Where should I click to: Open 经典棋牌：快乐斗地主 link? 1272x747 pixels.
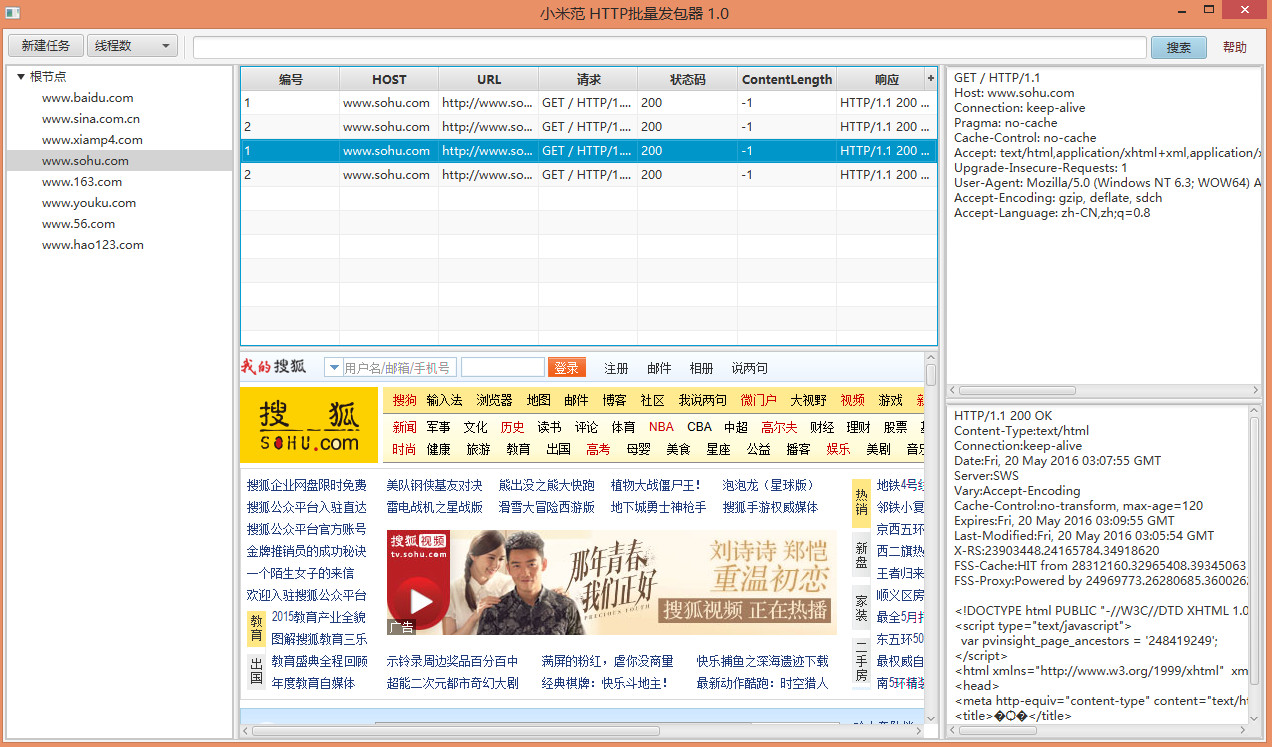[x=604, y=683]
